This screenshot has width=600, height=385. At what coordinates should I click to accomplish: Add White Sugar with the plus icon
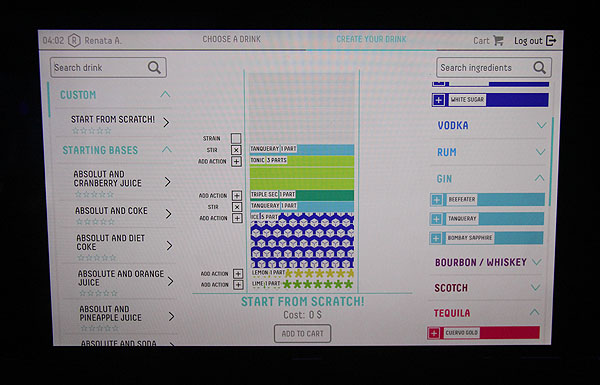point(439,100)
